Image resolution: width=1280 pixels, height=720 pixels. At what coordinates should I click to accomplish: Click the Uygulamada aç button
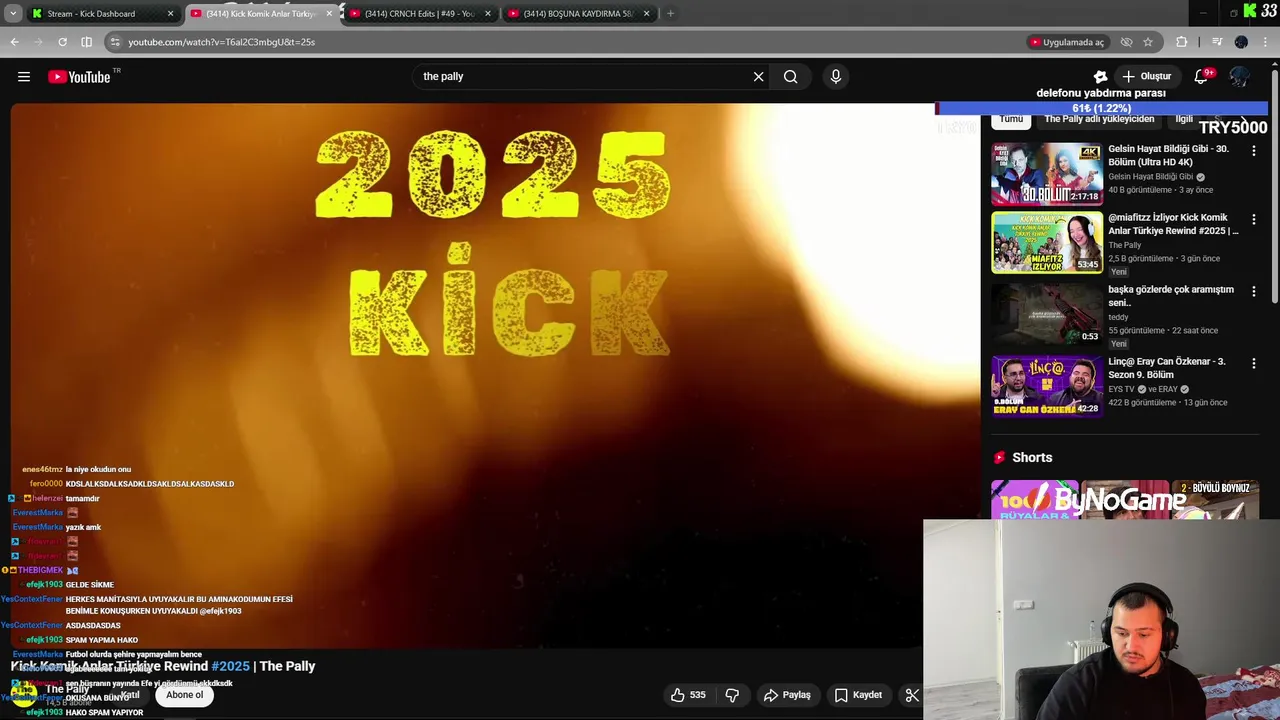coord(1066,42)
